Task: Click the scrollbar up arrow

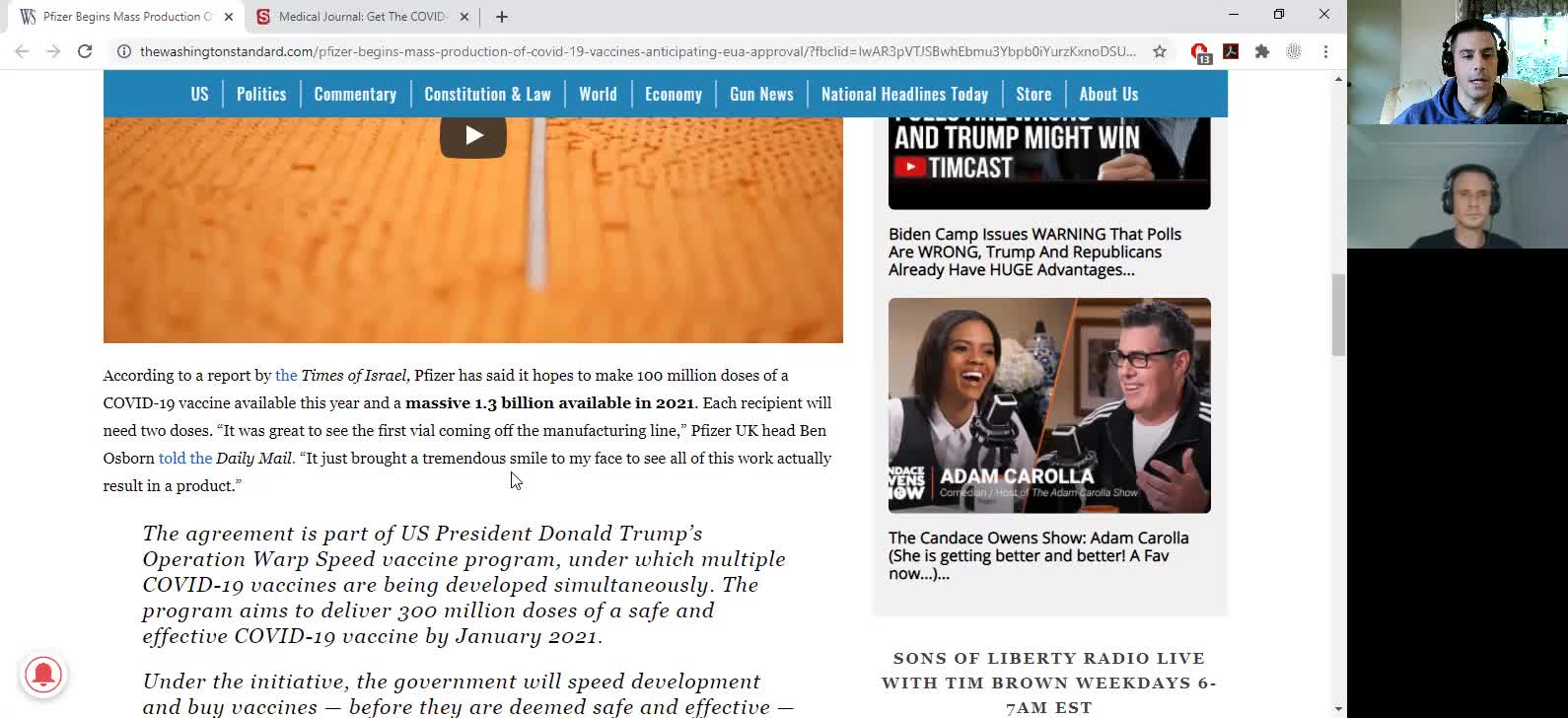Action: click(x=1338, y=79)
